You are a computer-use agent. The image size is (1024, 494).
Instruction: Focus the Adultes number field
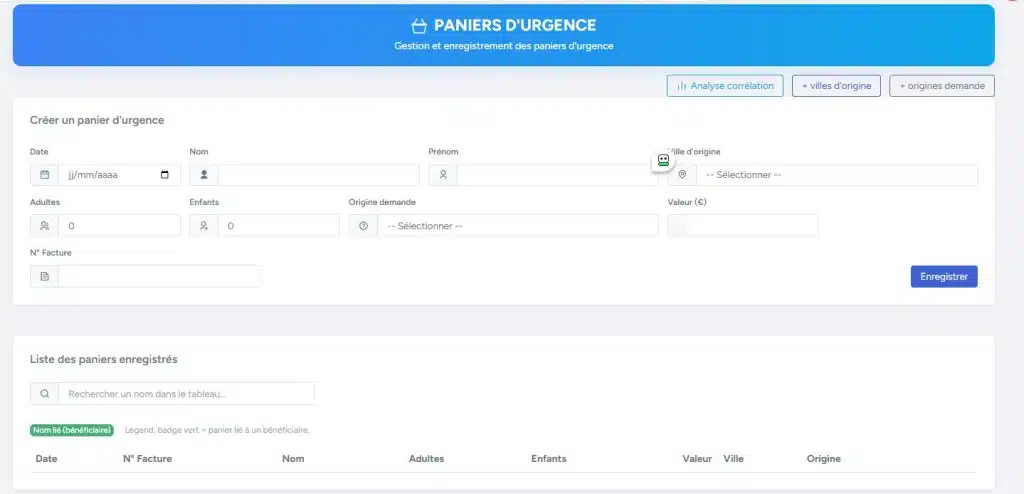pos(120,225)
